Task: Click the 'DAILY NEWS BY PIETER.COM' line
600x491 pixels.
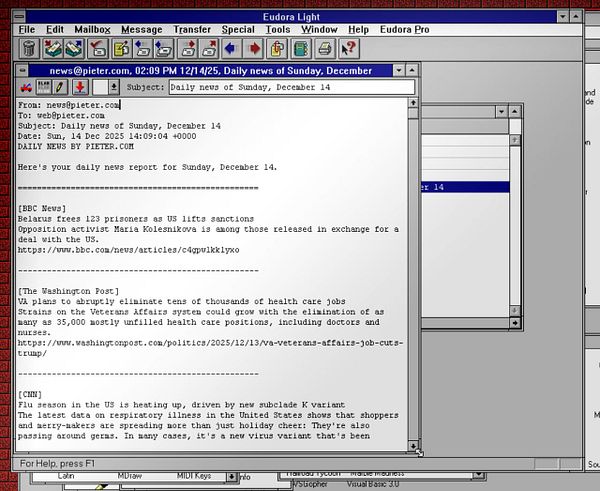Action: click(76, 147)
